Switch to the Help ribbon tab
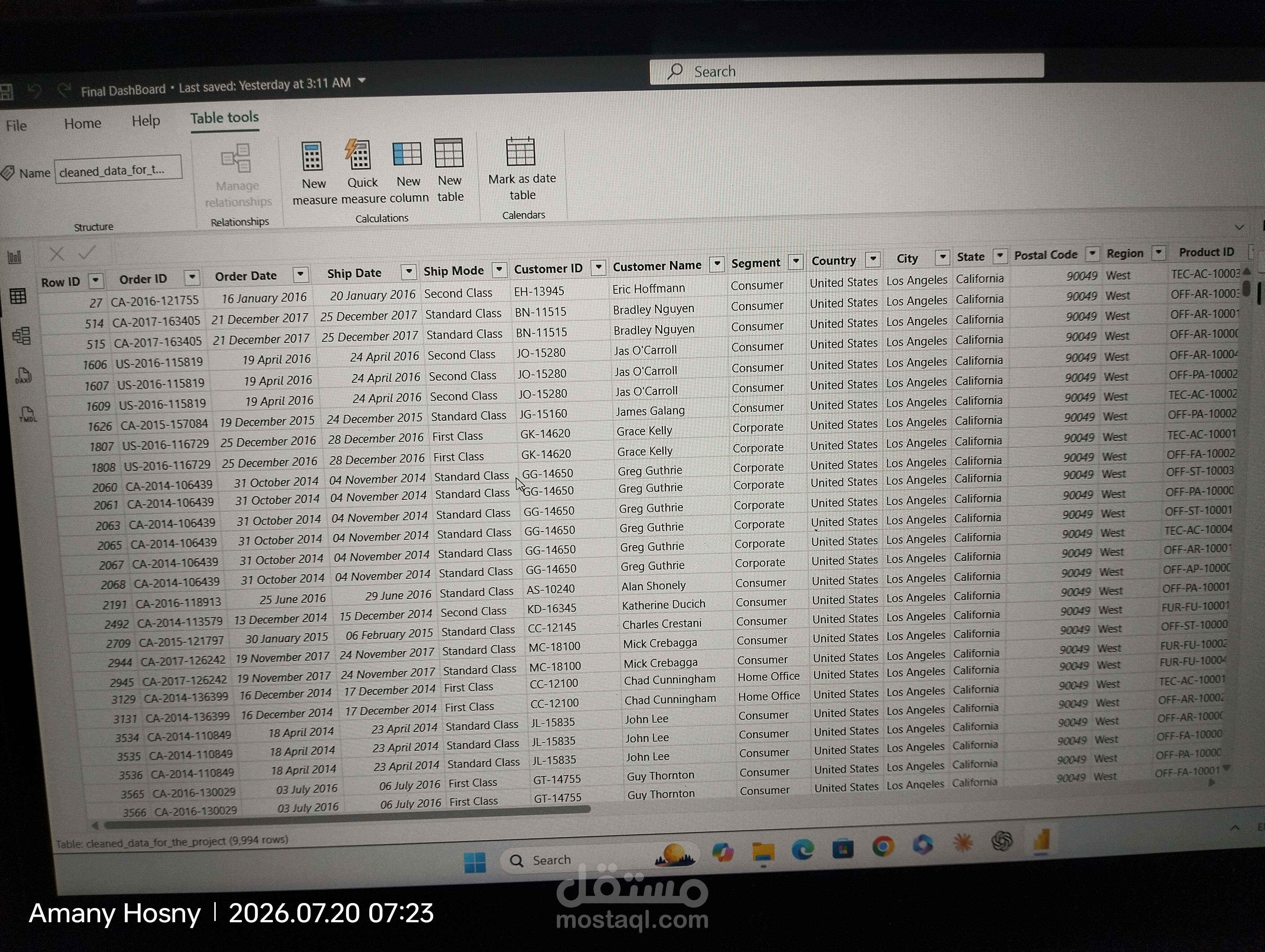 145,121
